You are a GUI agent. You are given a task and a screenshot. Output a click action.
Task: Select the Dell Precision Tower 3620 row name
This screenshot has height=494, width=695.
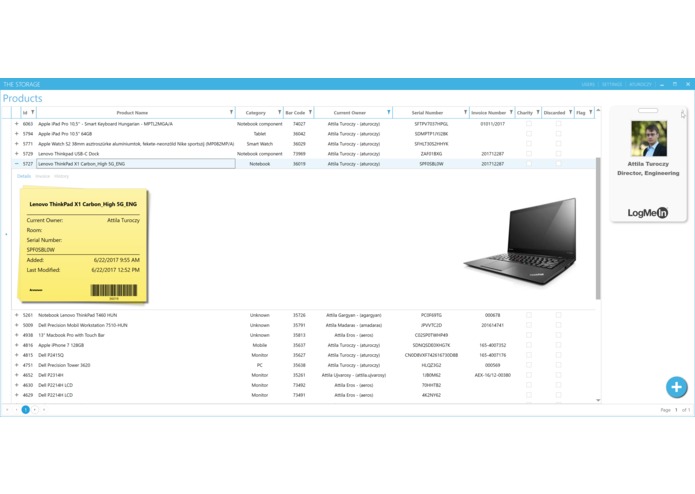click(64, 365)
